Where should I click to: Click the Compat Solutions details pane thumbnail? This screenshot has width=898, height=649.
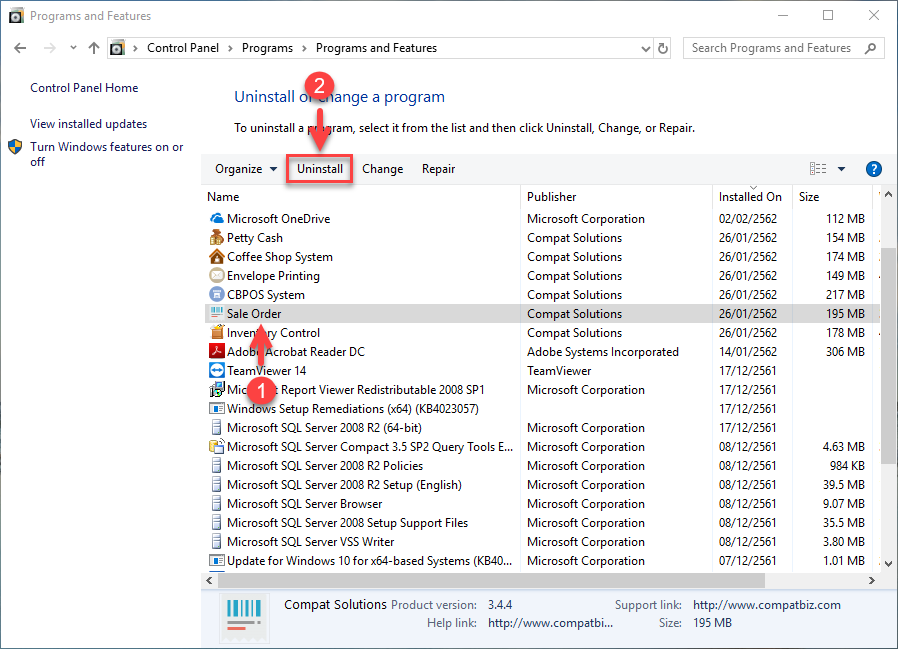pos(244,617)
